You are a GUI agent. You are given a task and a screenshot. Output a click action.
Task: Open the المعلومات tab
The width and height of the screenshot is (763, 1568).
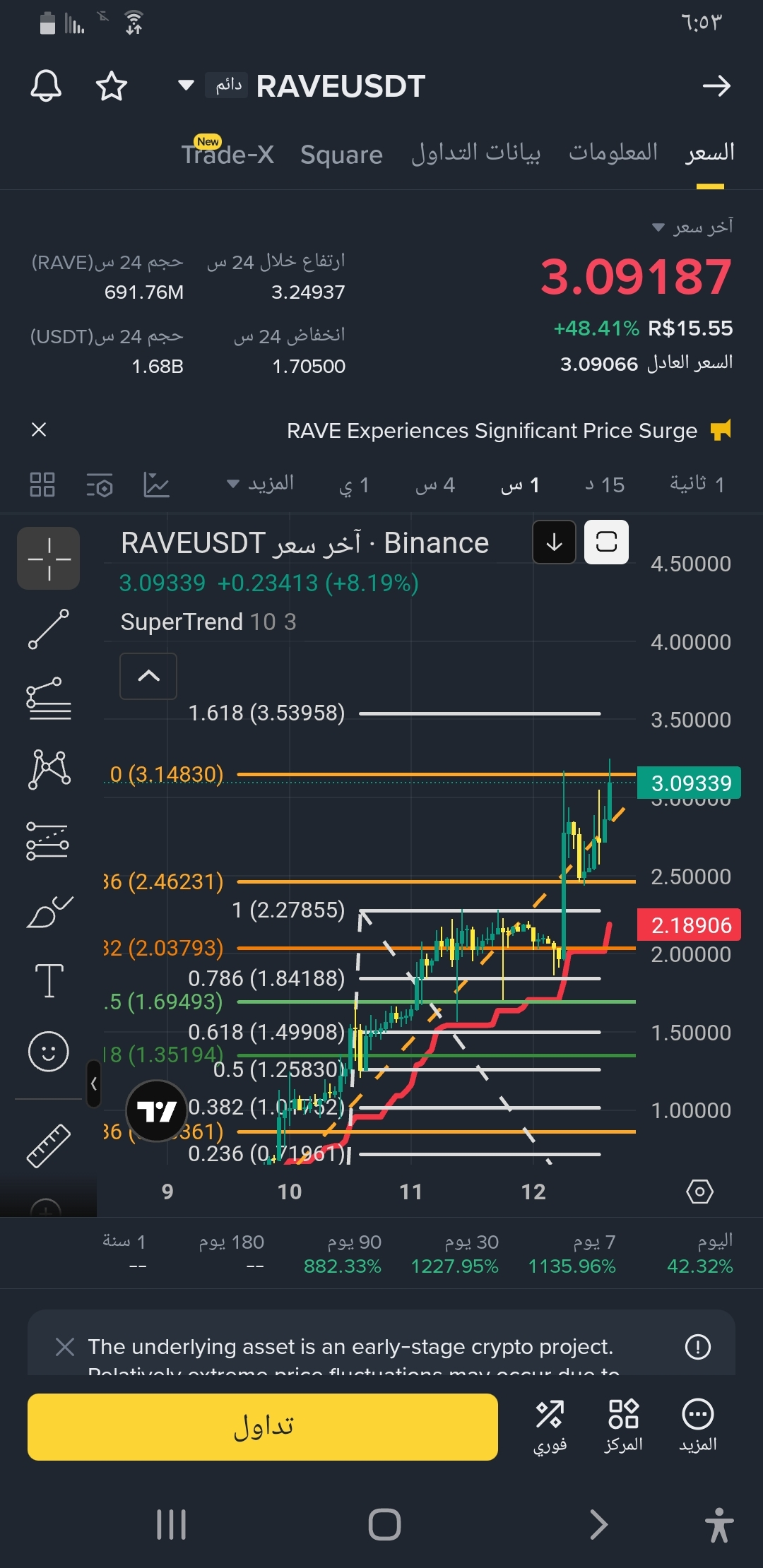coord(613,153)
